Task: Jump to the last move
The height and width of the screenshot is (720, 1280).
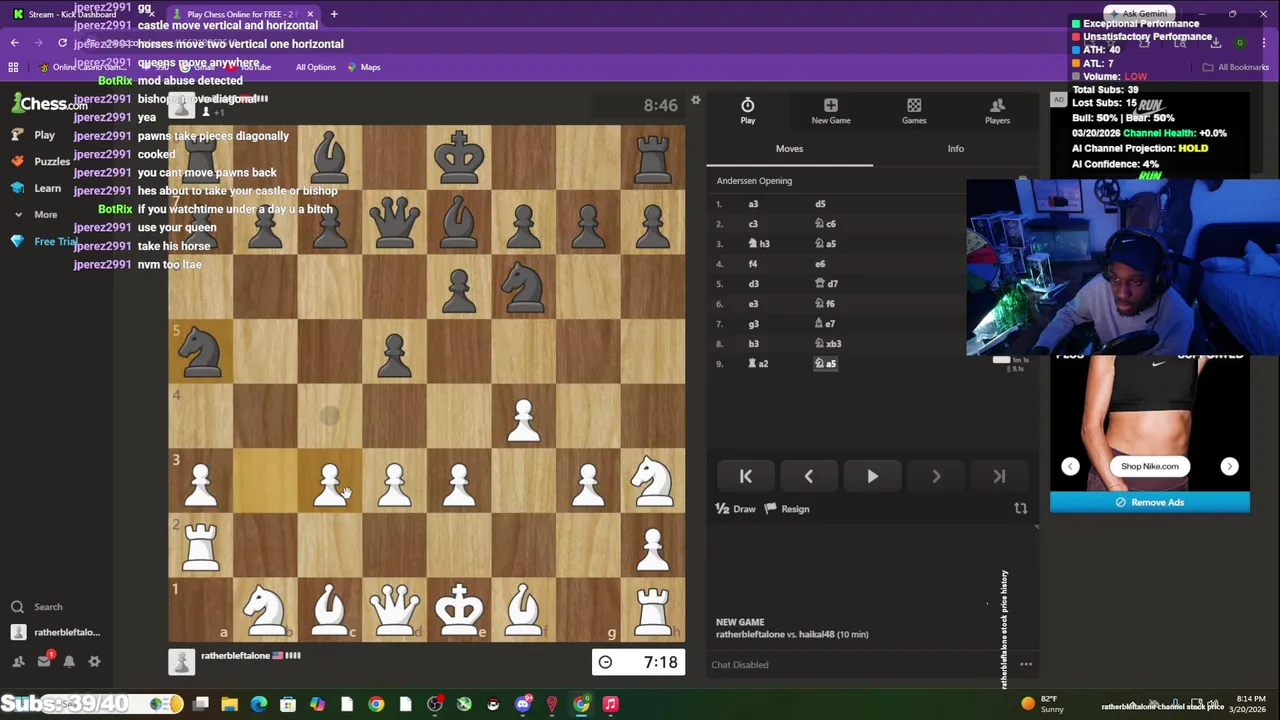Action: [x=999, y=476]
